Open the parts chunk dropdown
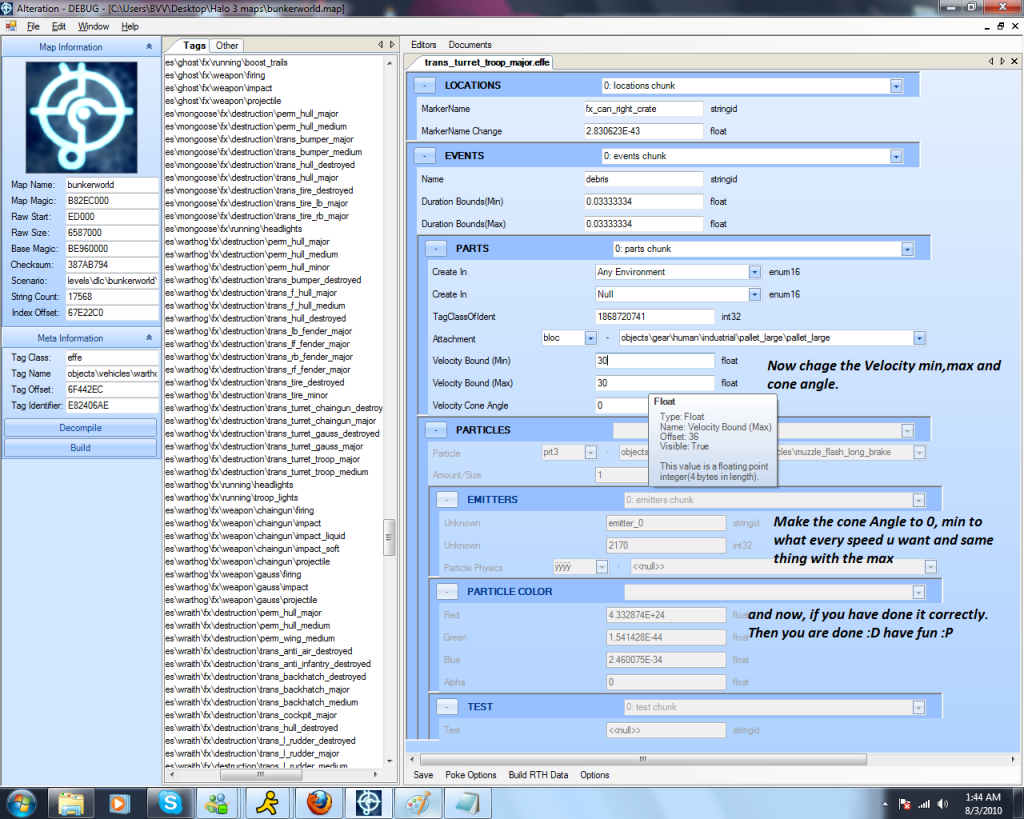This screenshot has width=1024, height=819. pos(907,249)
